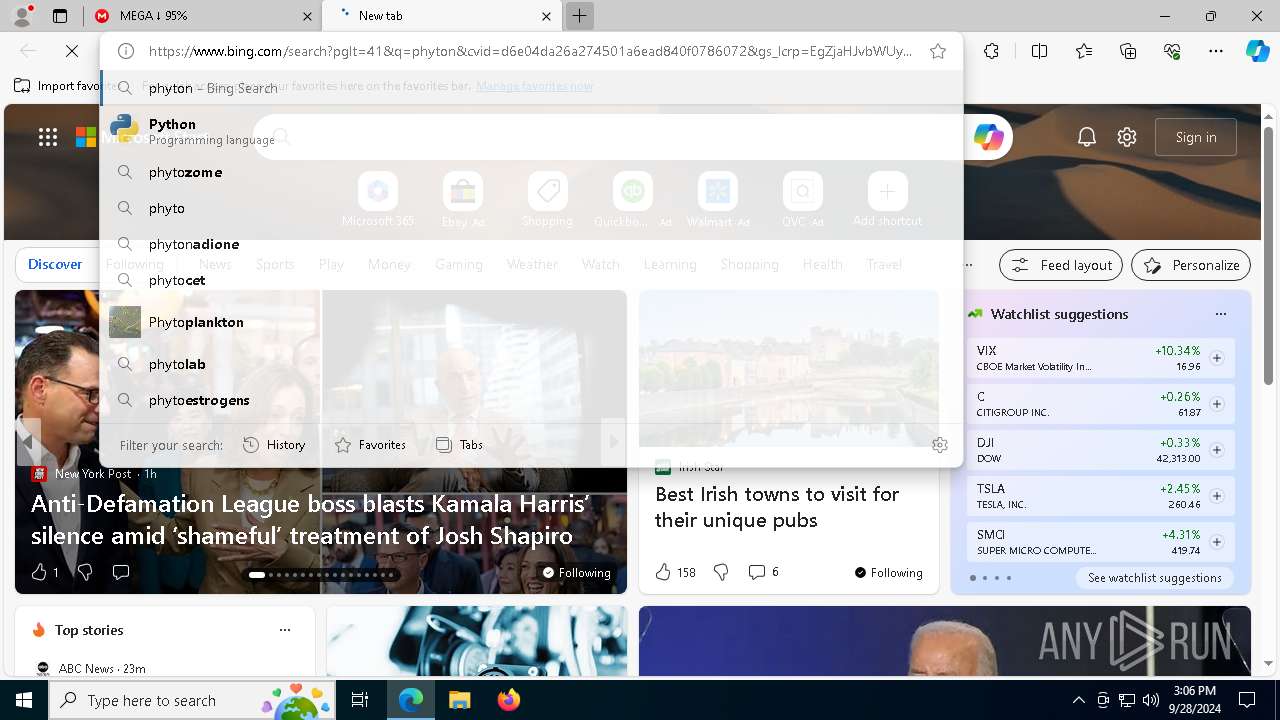
Task: Open the Favorites list icon
Action: 1084,51
